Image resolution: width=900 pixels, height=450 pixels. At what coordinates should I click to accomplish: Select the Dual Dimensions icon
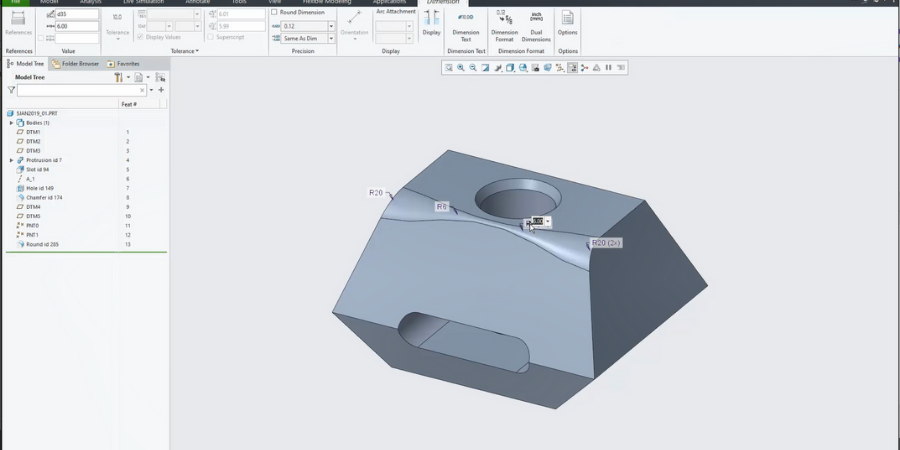[536, 18]
